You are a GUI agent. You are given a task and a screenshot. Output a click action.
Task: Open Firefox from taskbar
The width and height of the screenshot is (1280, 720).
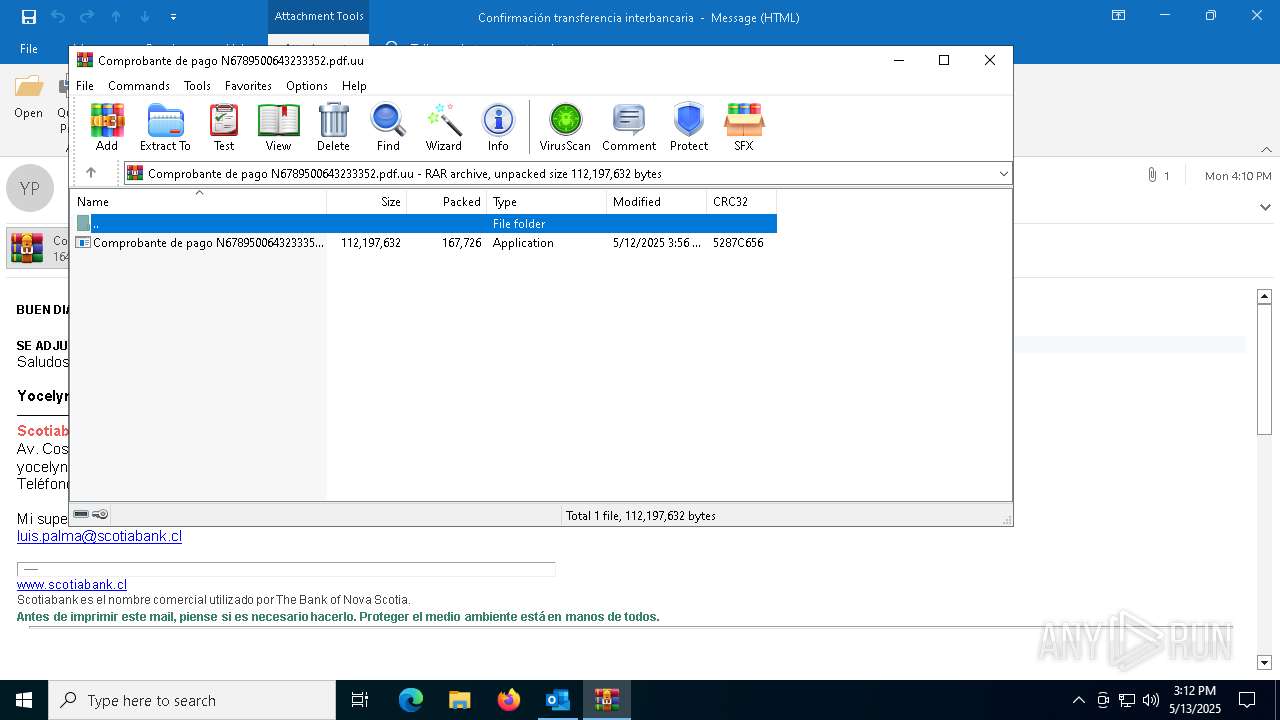pyautogui.click(x=509, y=700)
